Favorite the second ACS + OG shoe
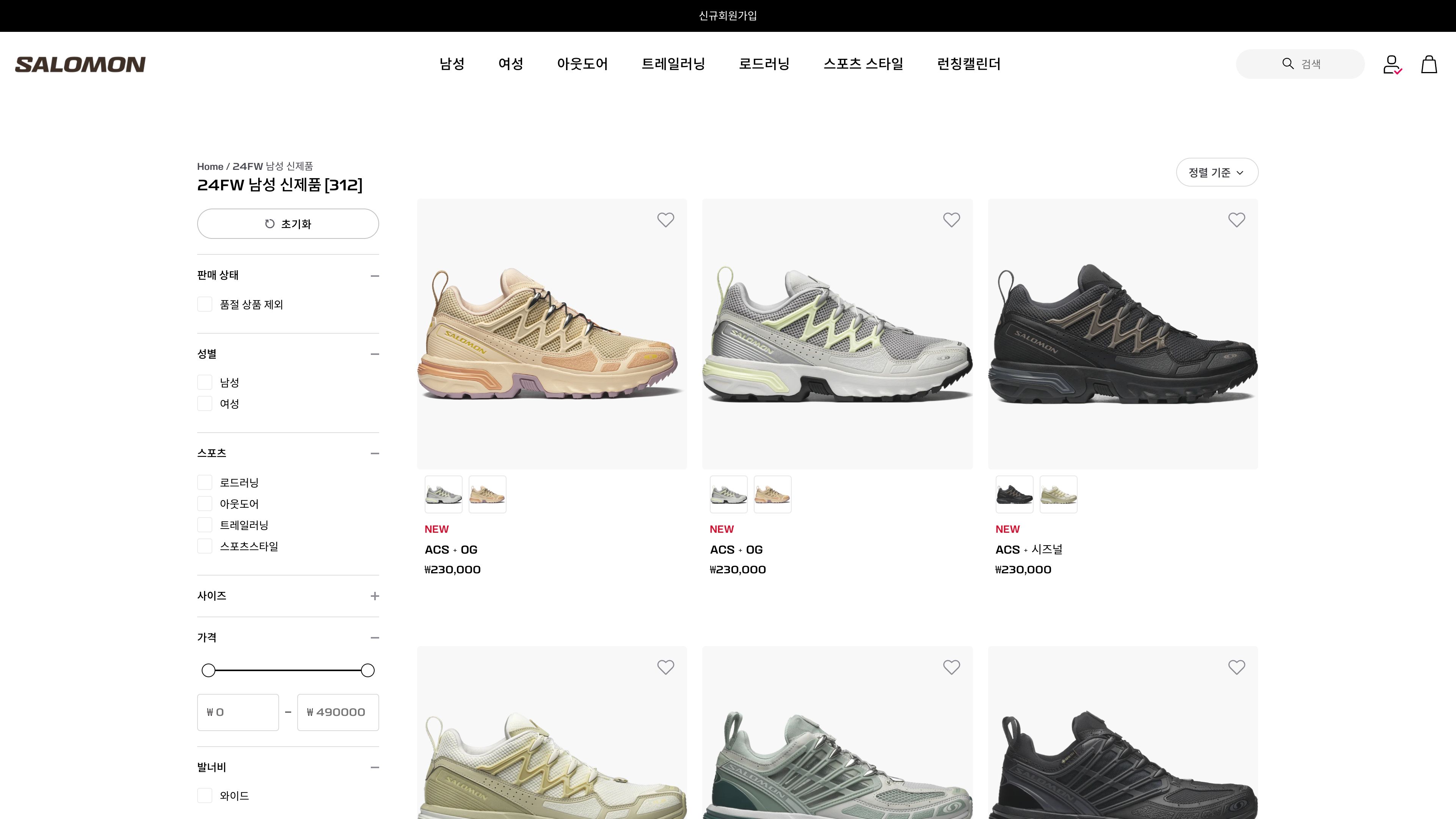 [951, 219]
